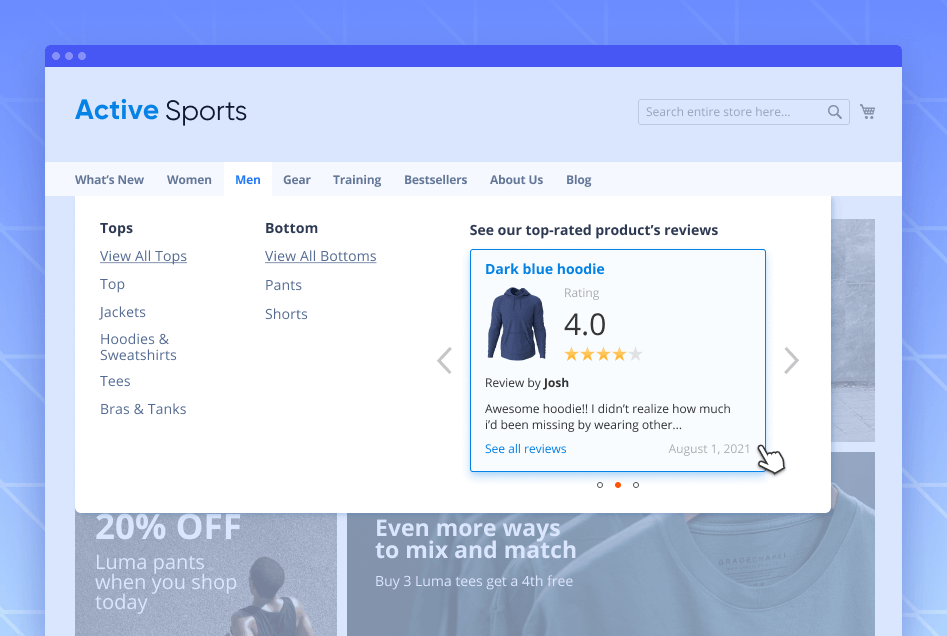Open See all reviews link
Screen dimensions: 947x636
pyautogui.click(x=525, y=449)
